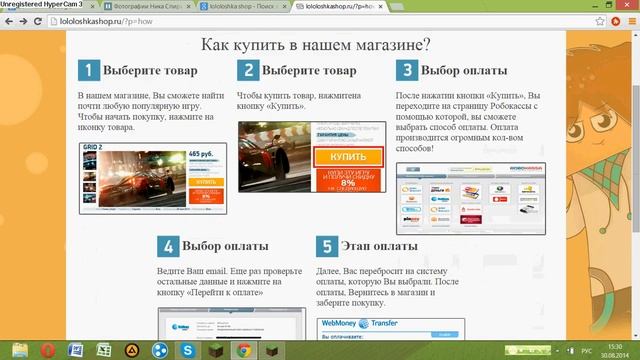
Task: Click the heading "Как купить в нашем магазине?"
Action: coord(316,44)
